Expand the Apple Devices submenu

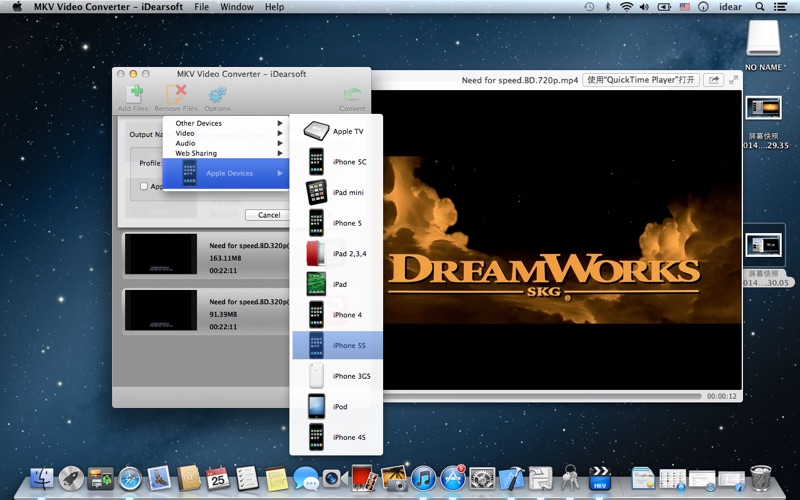pos(226,173)
